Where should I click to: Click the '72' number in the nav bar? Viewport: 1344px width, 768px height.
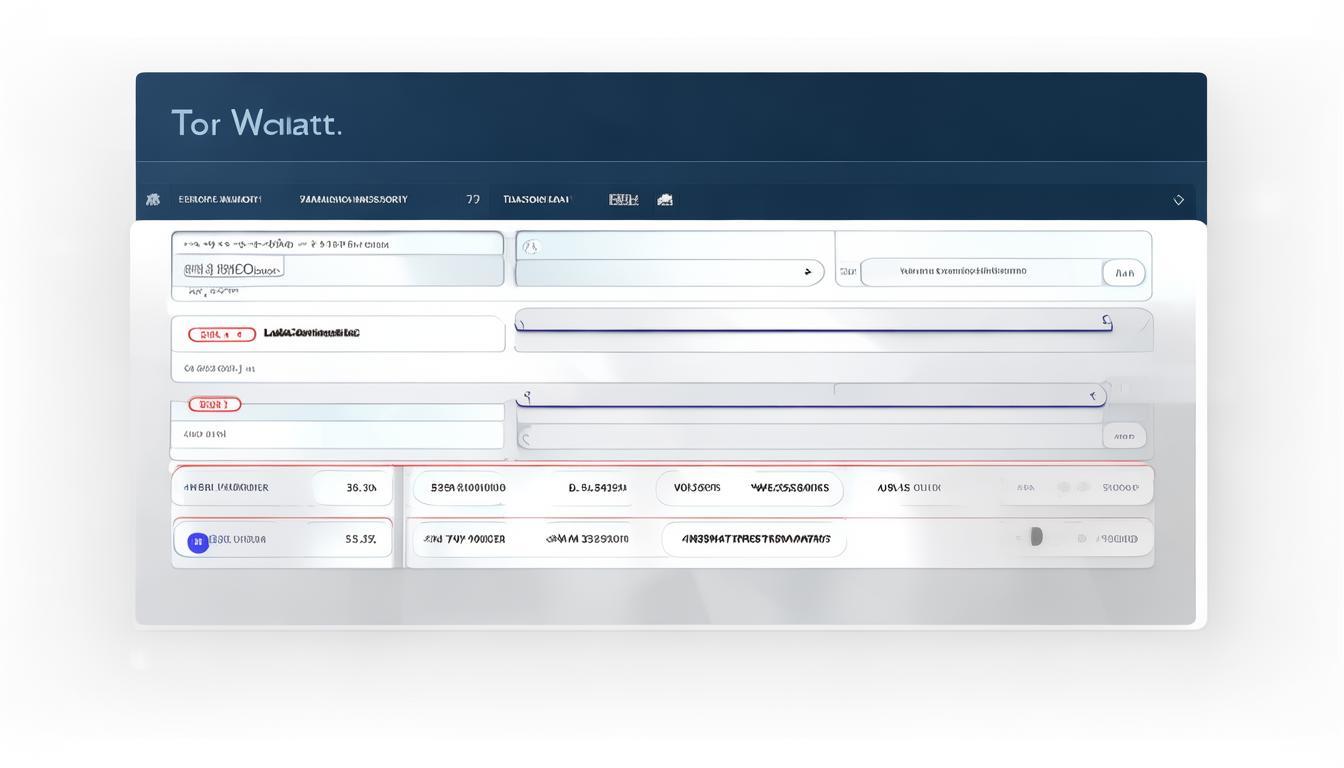click(x=473, y=200)
